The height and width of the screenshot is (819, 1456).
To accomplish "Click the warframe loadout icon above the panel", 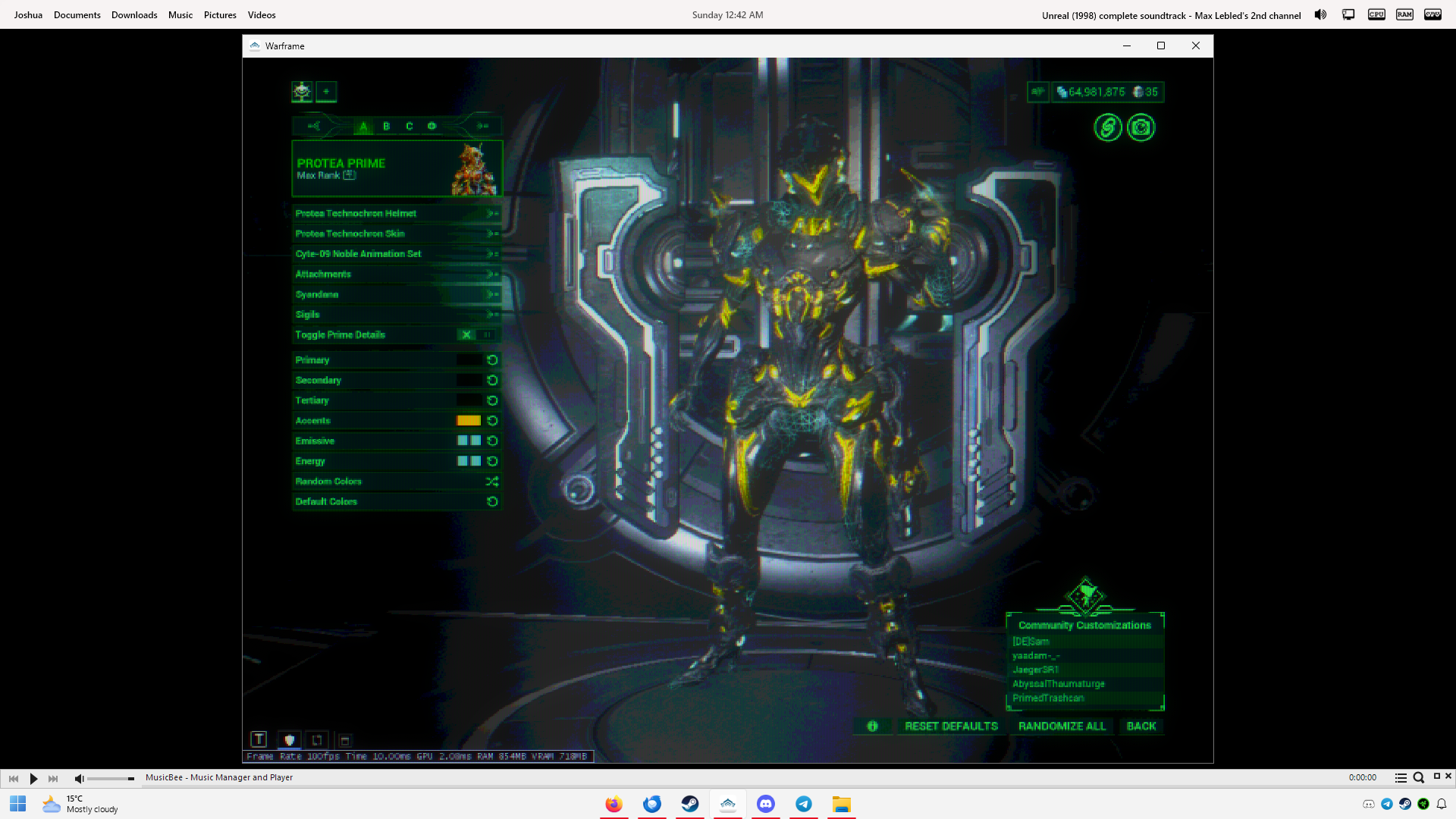I will tap(302, 92).
